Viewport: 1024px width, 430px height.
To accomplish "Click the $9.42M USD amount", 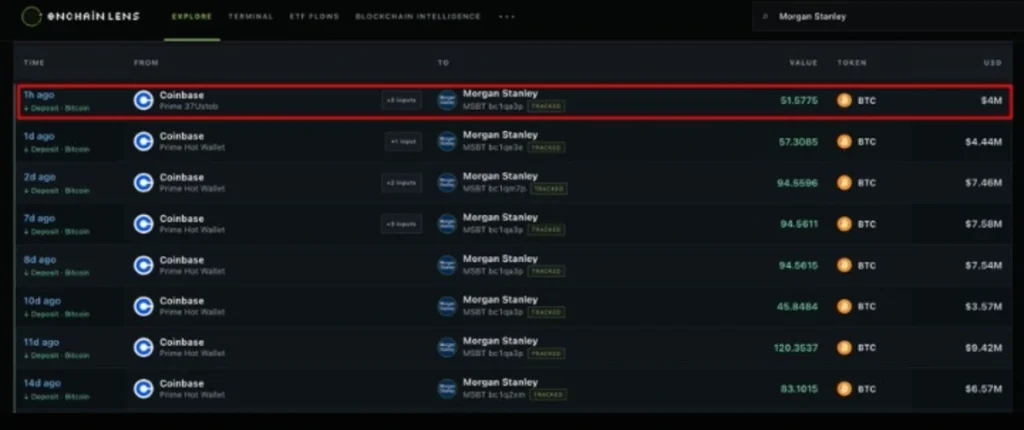I will pyautogui.click(x=984, y=348).
